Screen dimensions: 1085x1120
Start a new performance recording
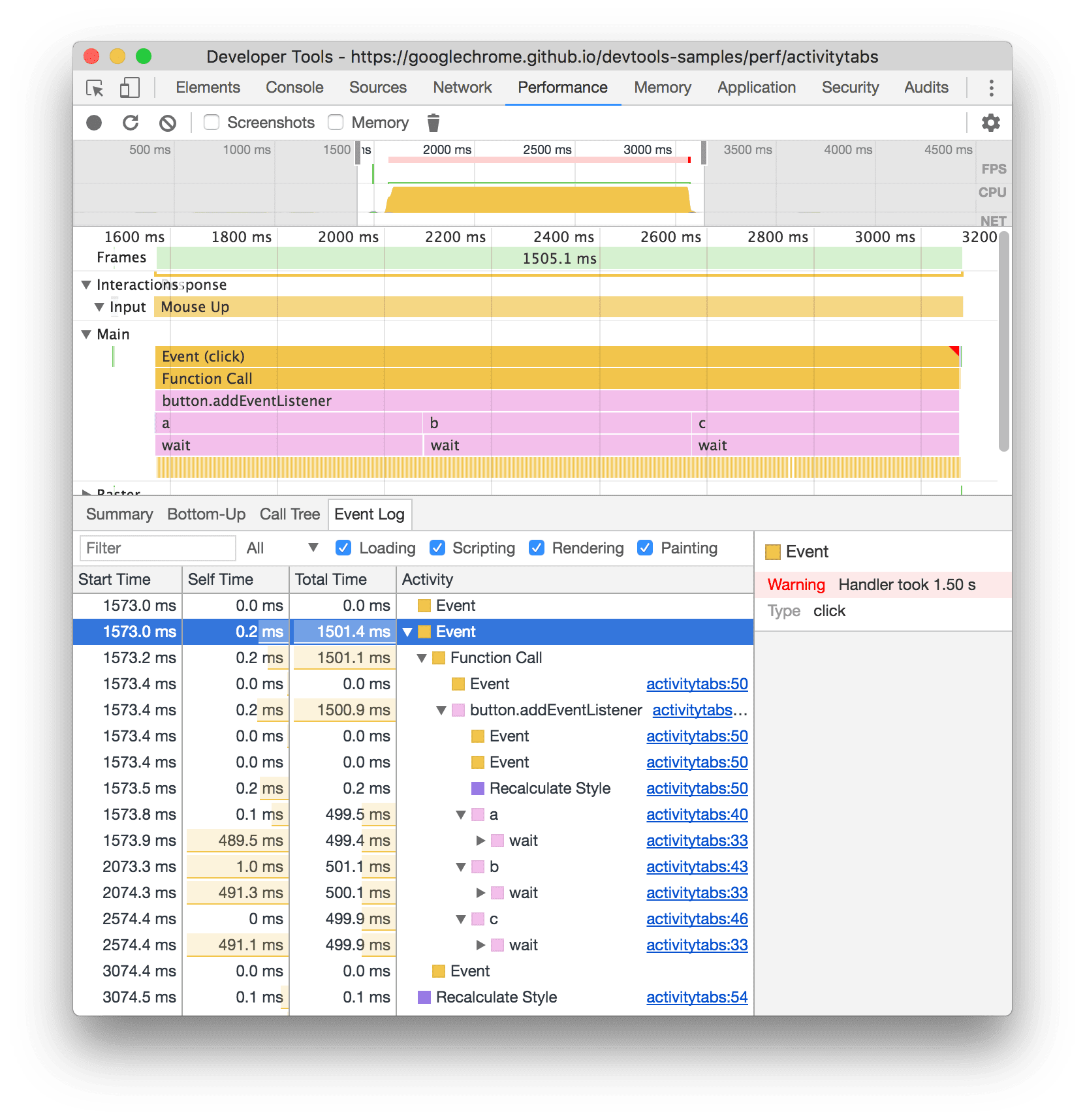[x=93, y=123]
